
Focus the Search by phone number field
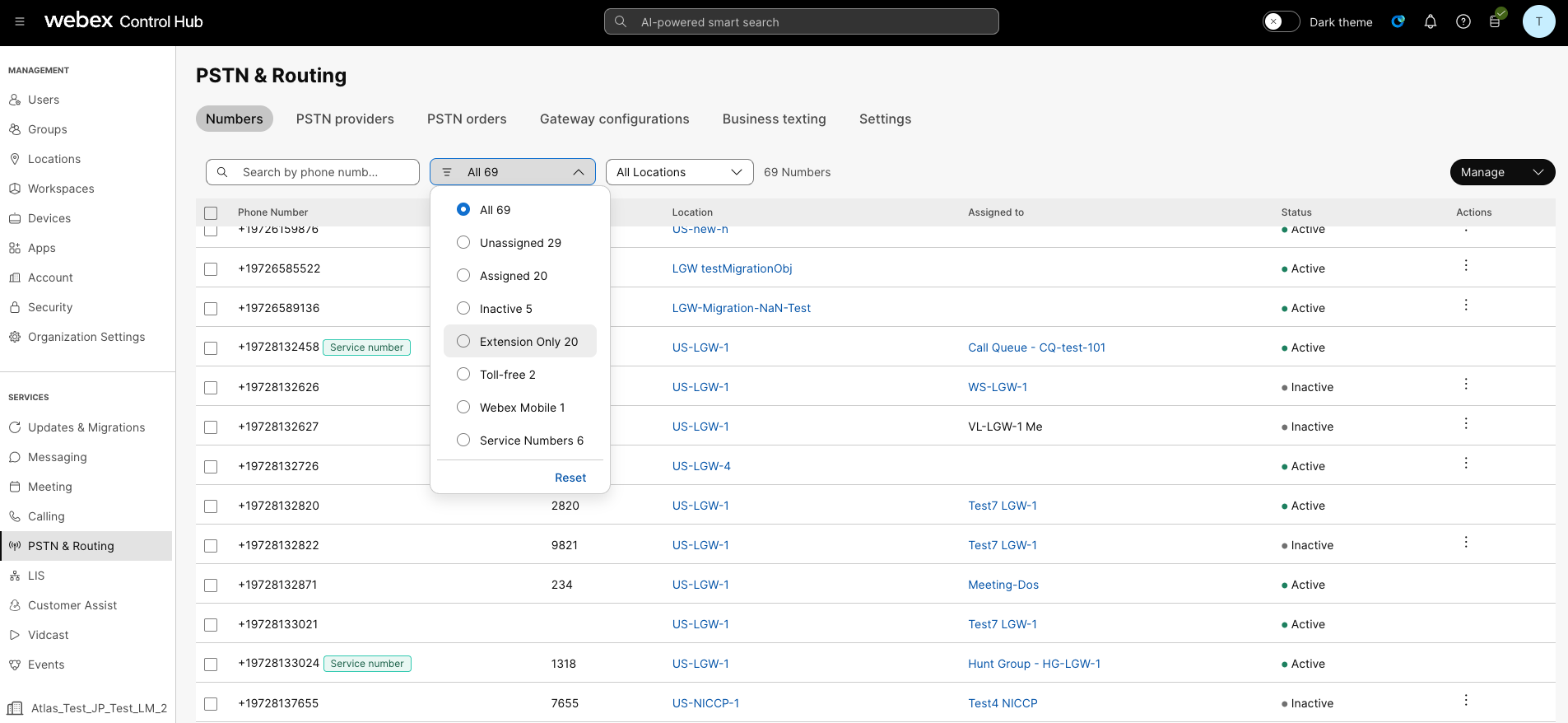click(313, 172)
